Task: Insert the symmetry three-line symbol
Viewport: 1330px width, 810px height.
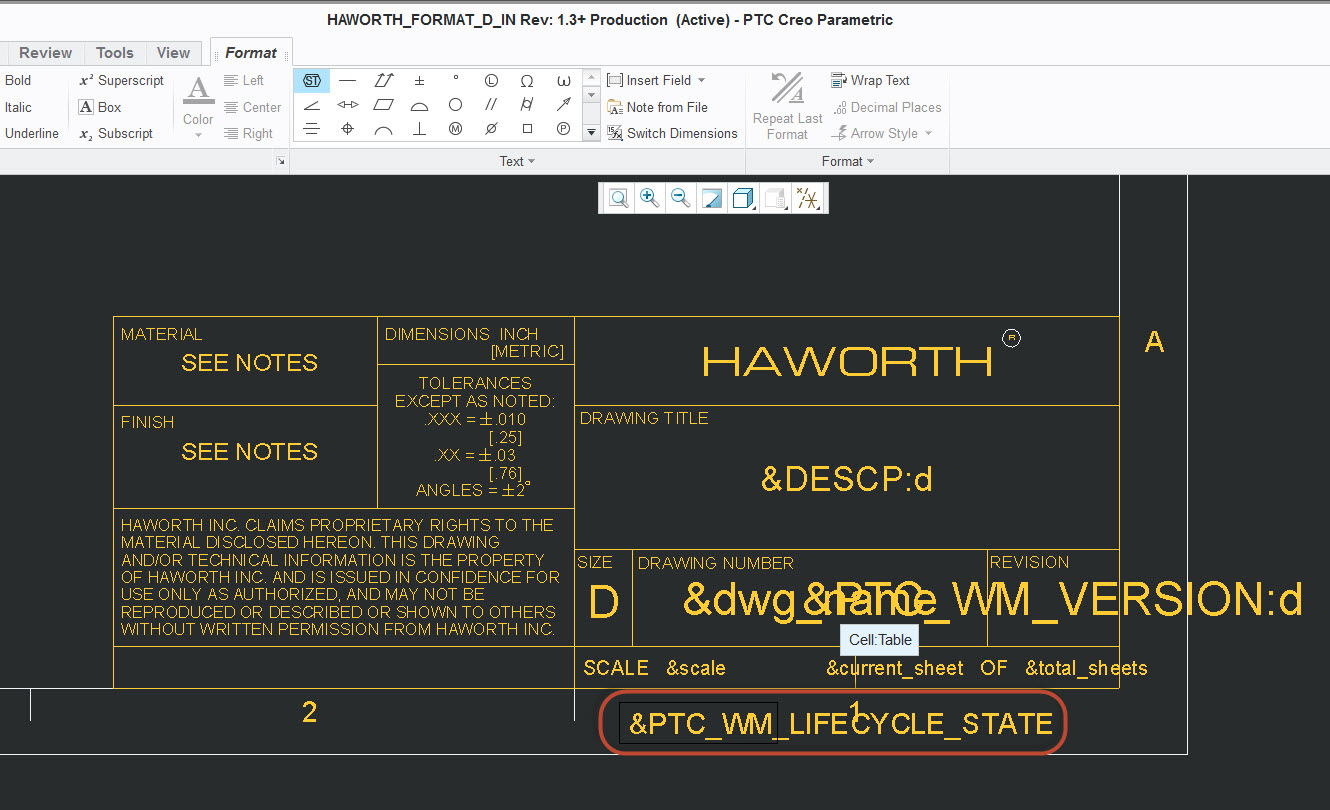Action: (x=312, y=129)
